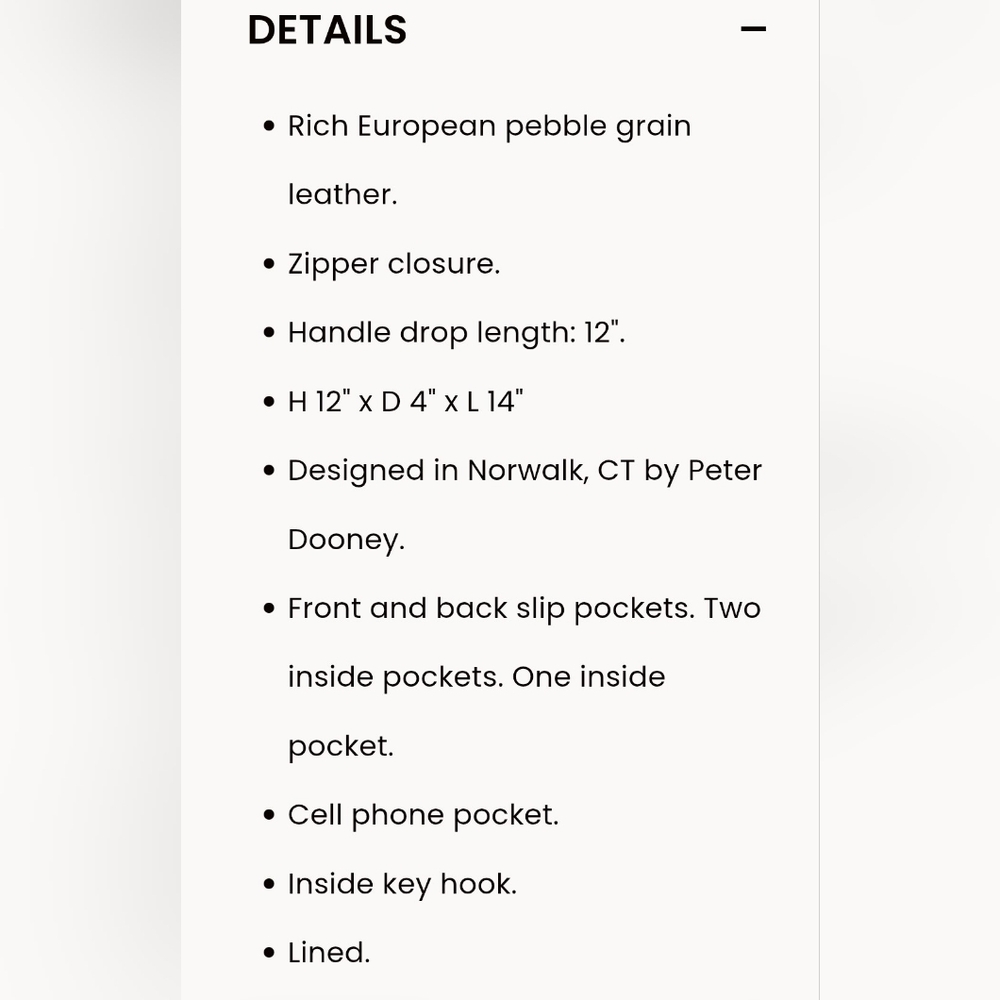Image resolution: width=1000 pixels, height=1000 pixels.
Task: Click the Inside key hook item
Action: (402, 885)
